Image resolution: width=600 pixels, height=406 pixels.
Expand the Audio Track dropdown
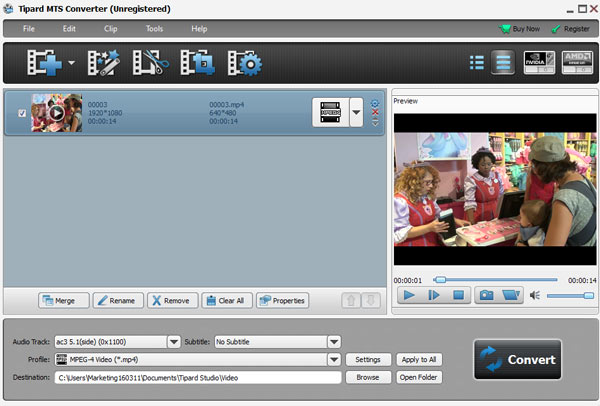[x=174, y=342]
